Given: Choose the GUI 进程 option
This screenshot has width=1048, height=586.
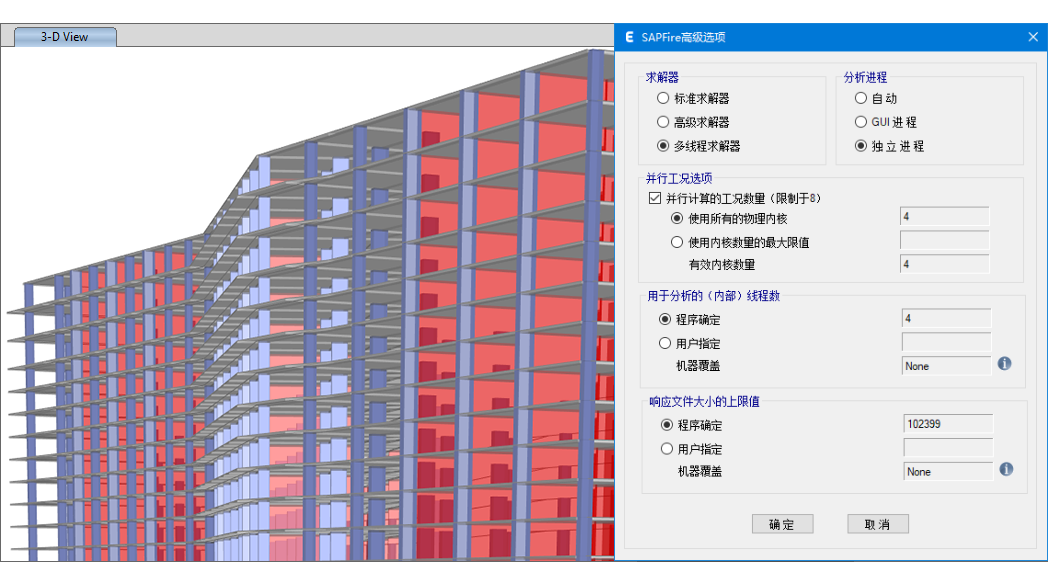Looking at the screenshot, I should pyautogui.click(x=861, y=122).
